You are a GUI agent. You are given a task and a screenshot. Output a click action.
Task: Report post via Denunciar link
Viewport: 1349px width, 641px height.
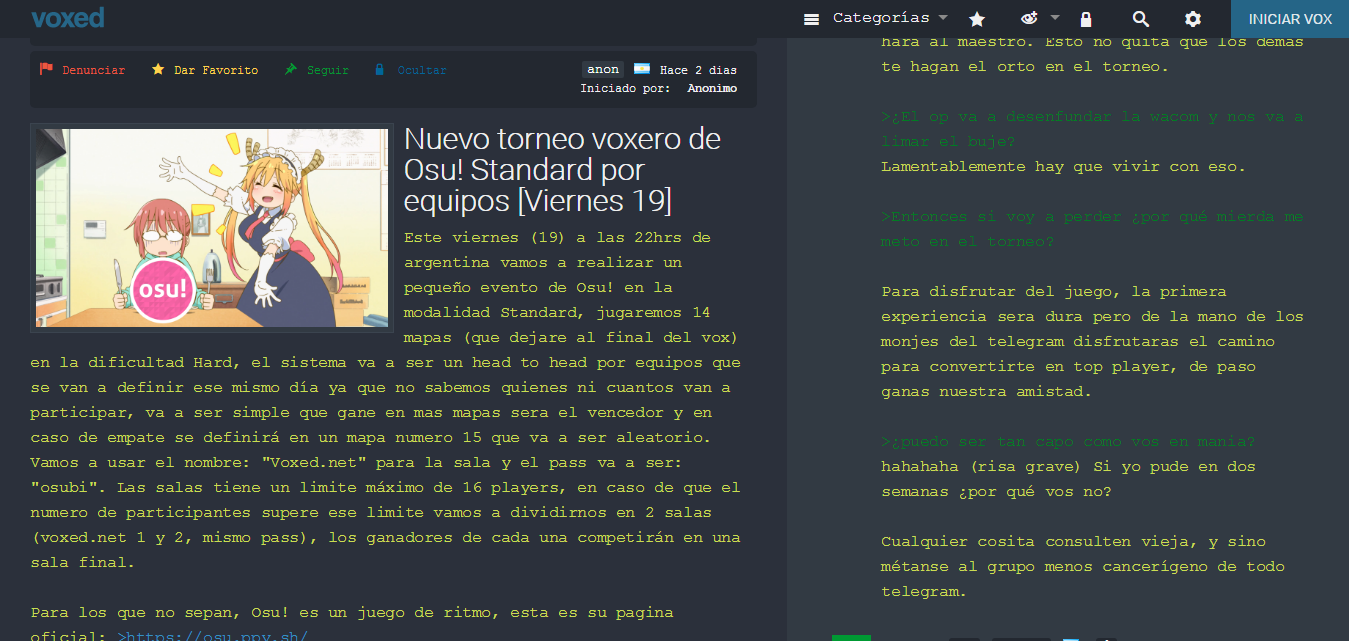point(94,70)
